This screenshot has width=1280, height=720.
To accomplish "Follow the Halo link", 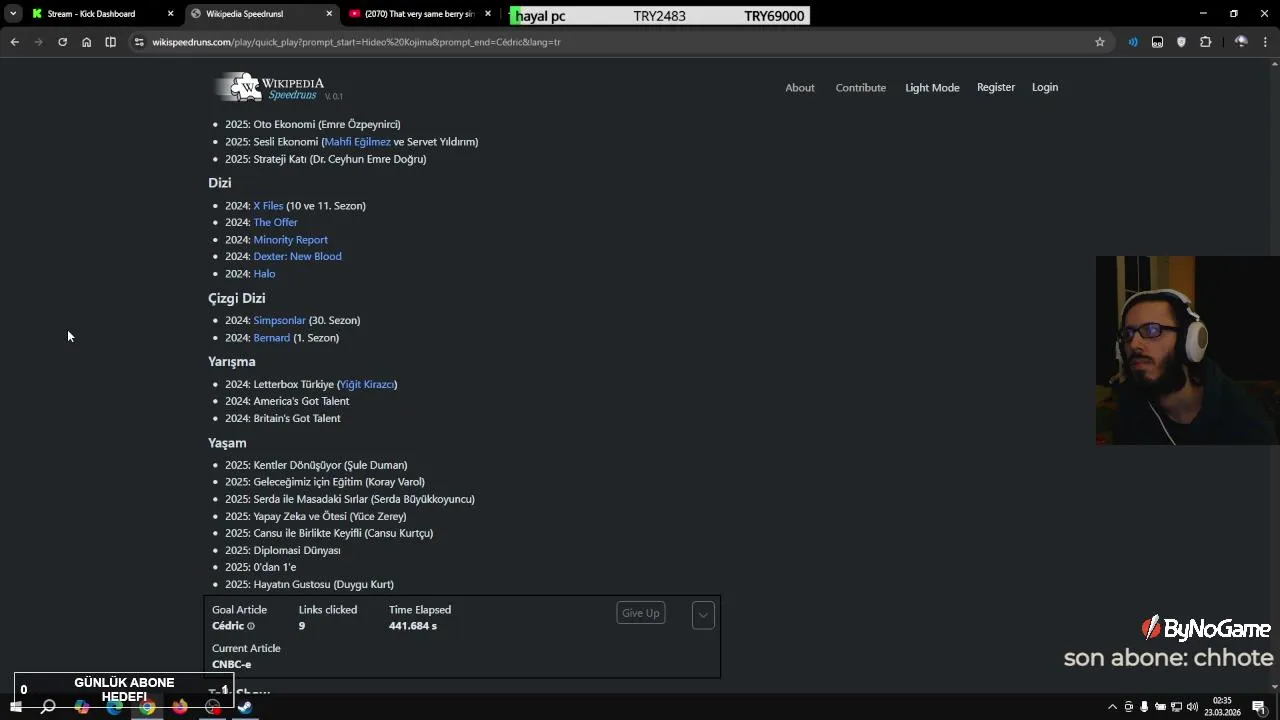I will pyautogui.click(x=264, y=274).
